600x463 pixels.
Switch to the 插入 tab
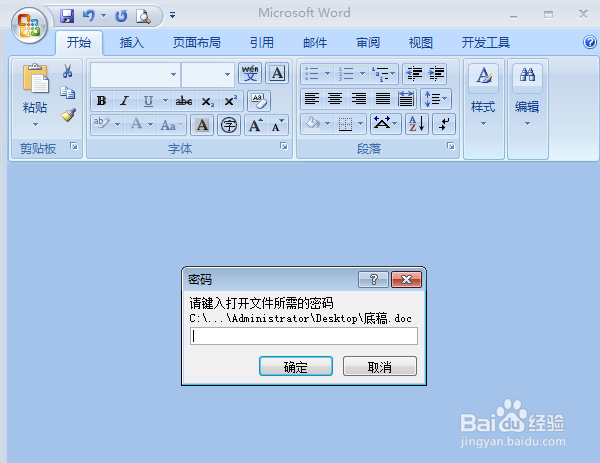point(132,42)
